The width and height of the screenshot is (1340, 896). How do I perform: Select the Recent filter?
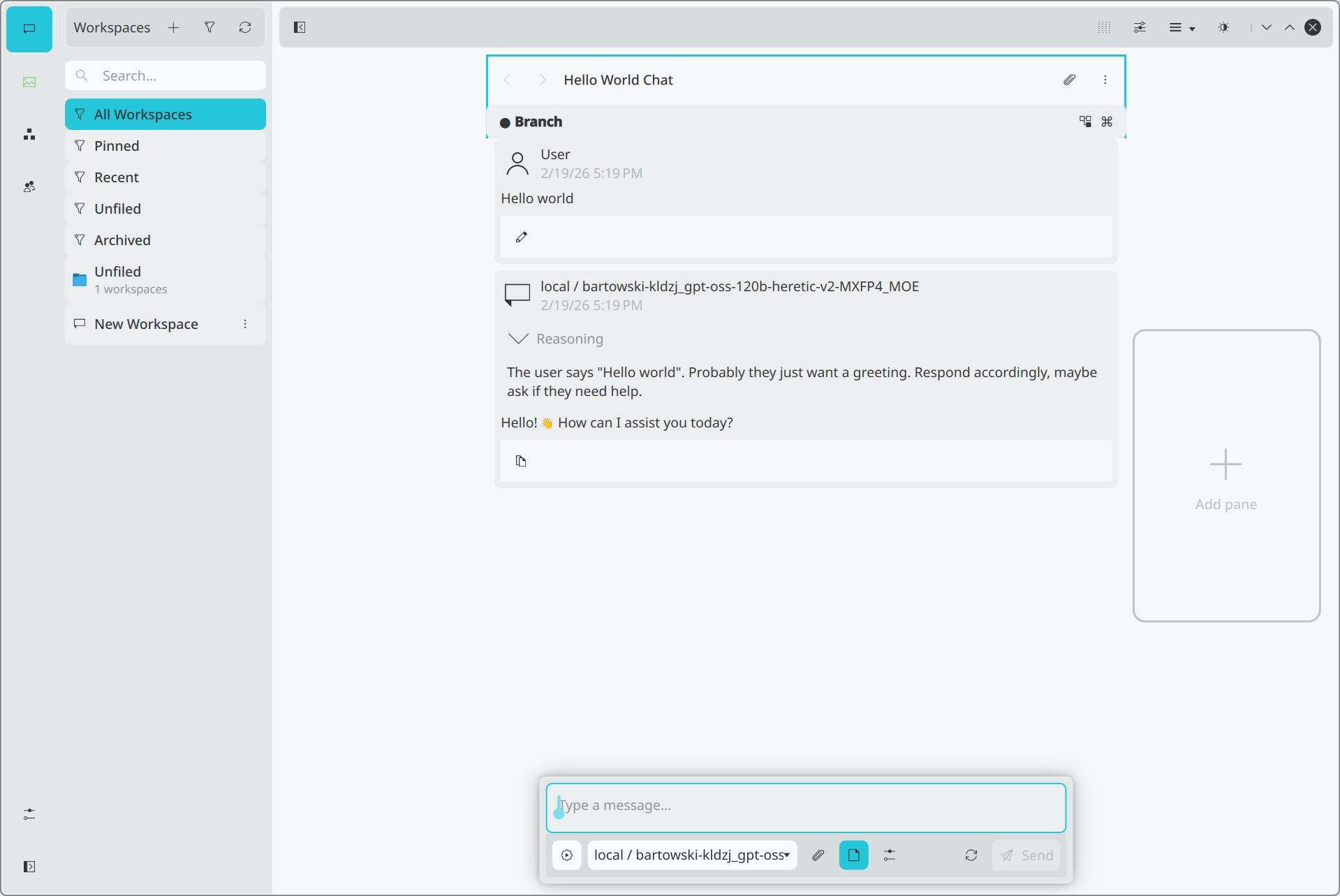tap(165, 177)
